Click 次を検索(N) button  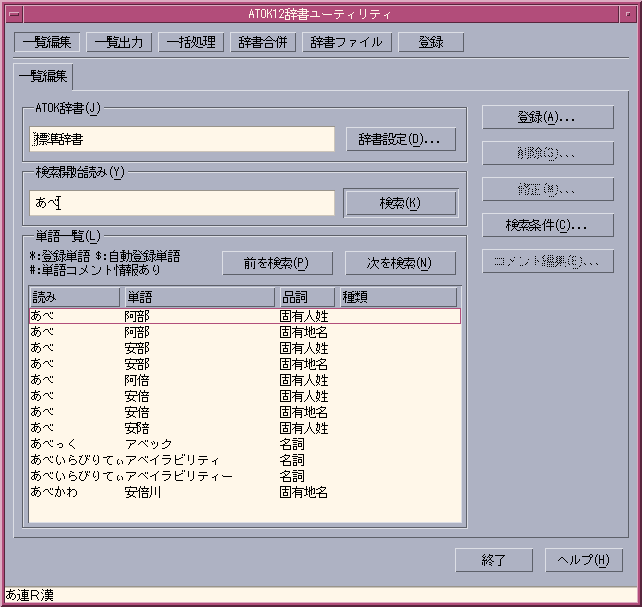click(400, 263)
